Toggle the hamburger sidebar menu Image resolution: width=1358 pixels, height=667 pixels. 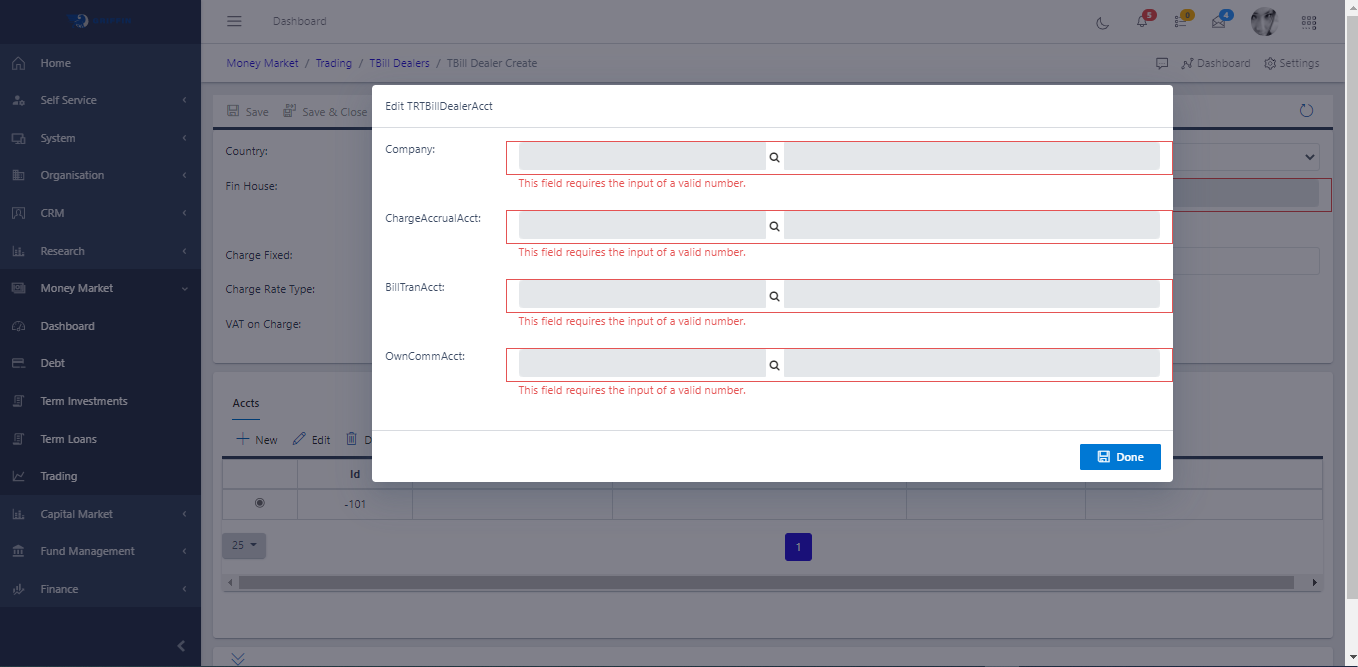(234, 21)
